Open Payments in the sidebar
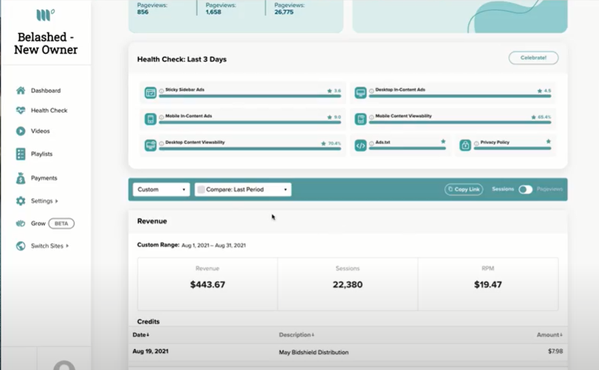The image size is (599, 370). point(44,178)
